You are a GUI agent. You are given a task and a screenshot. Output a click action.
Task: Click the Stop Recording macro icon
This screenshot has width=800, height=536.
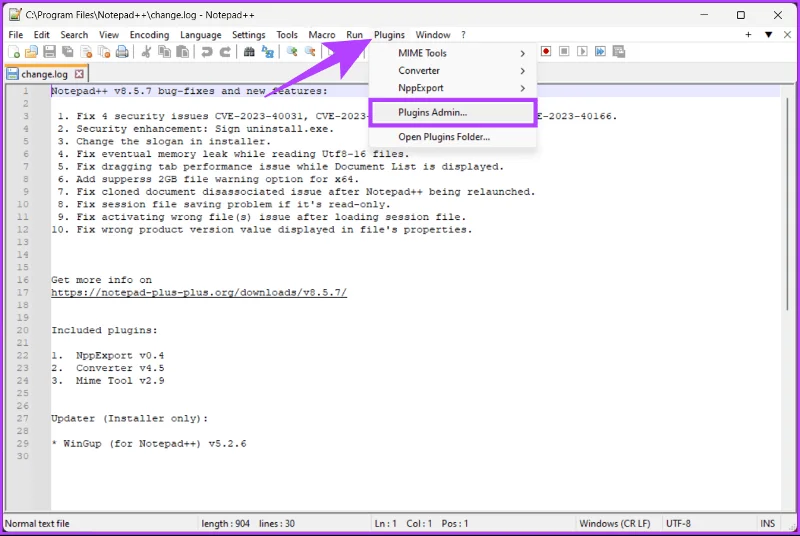coord(564,52)
